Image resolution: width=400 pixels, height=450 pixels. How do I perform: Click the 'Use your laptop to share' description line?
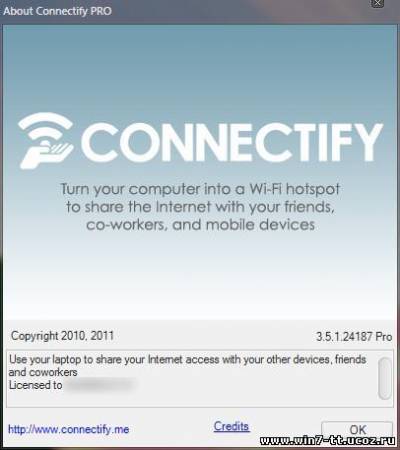click(x=188, y=359)
